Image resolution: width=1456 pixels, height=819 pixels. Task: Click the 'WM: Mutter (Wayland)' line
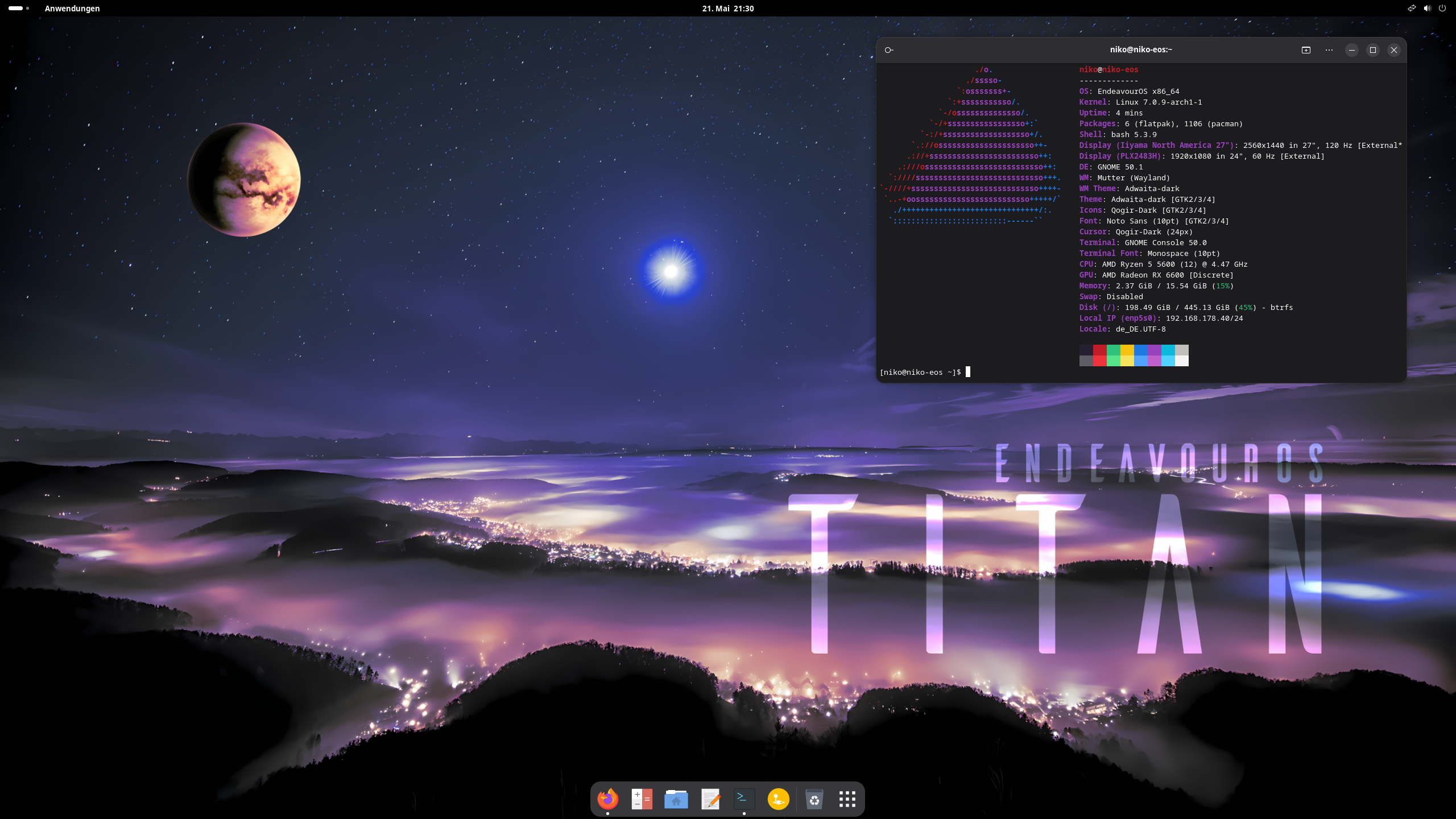point(1125,178)
